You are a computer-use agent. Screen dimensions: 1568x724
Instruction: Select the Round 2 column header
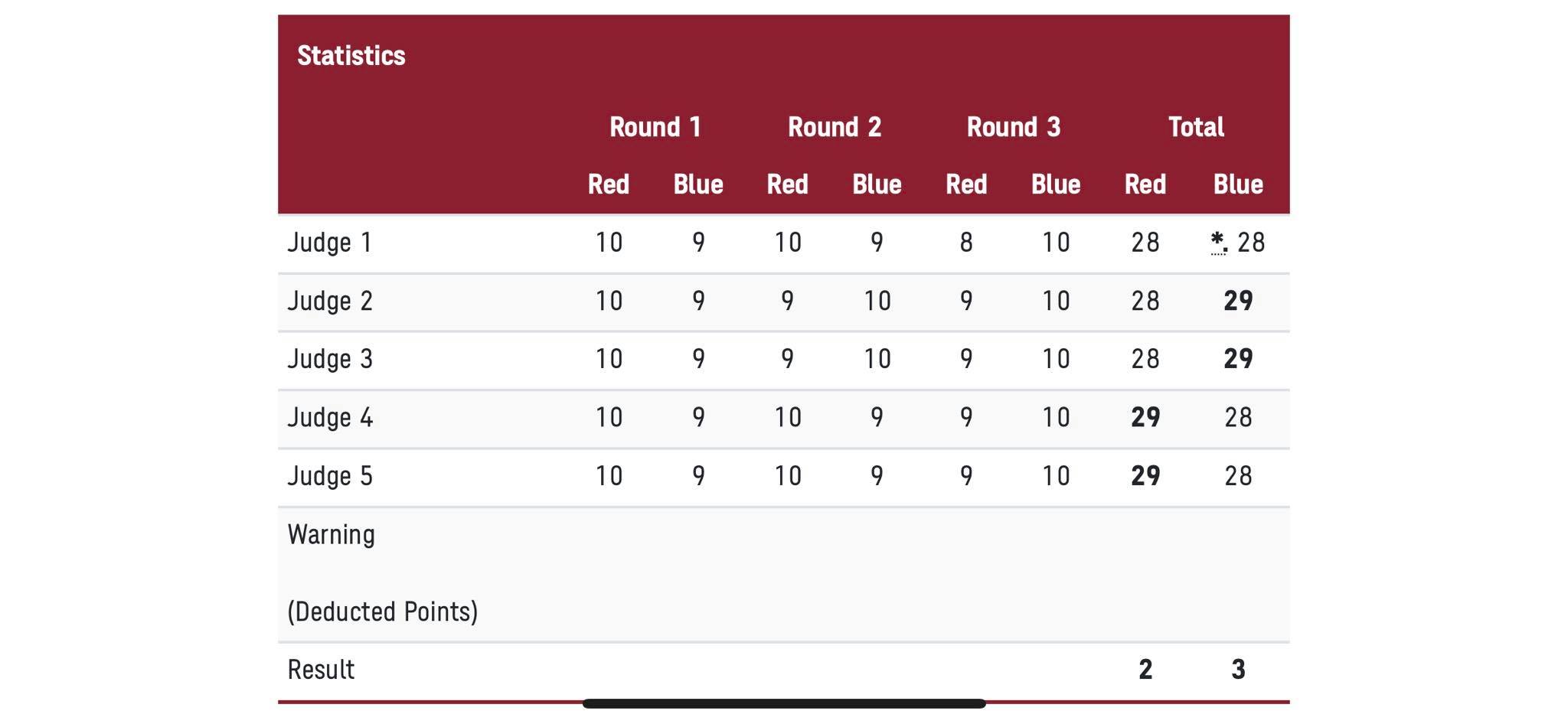(834, 127)
